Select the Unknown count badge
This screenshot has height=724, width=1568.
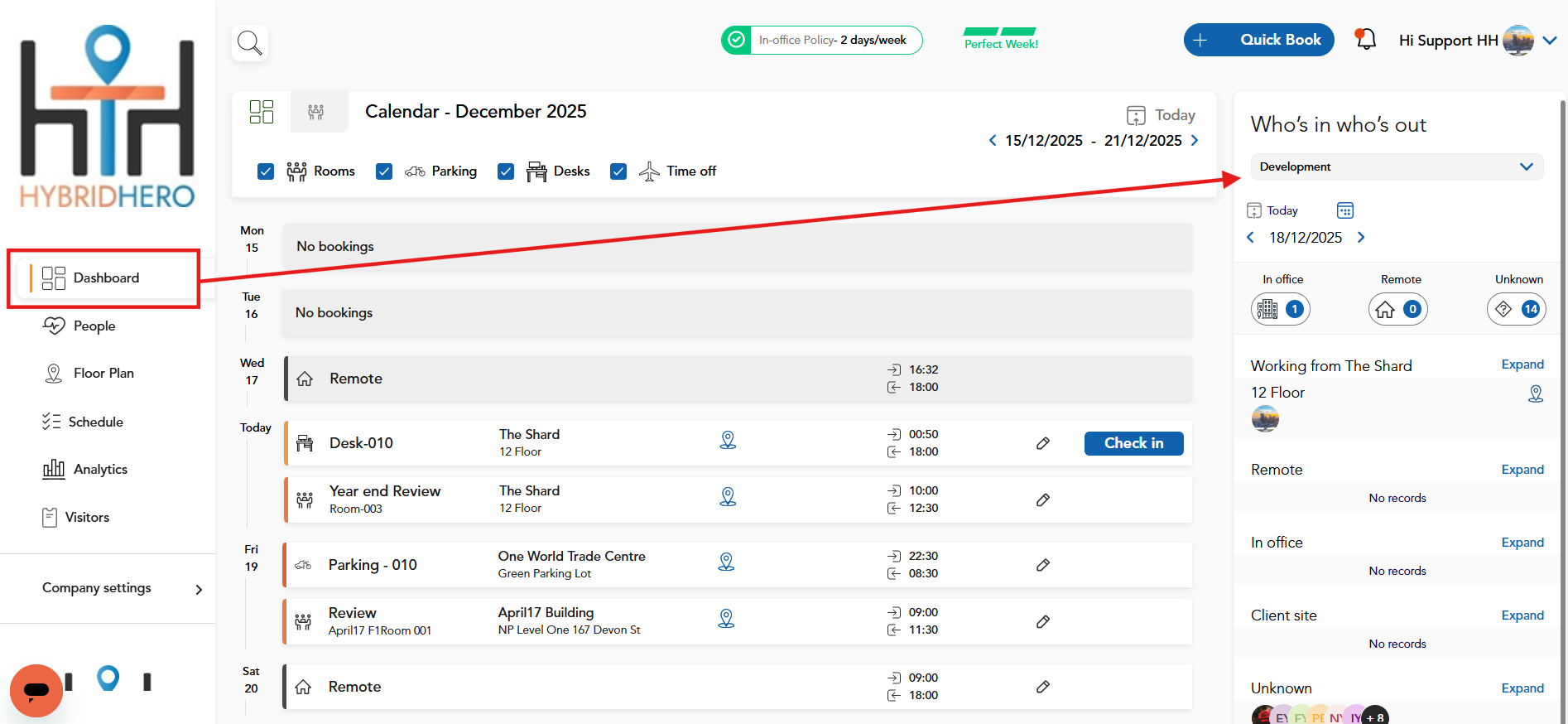click(1517, 309)
